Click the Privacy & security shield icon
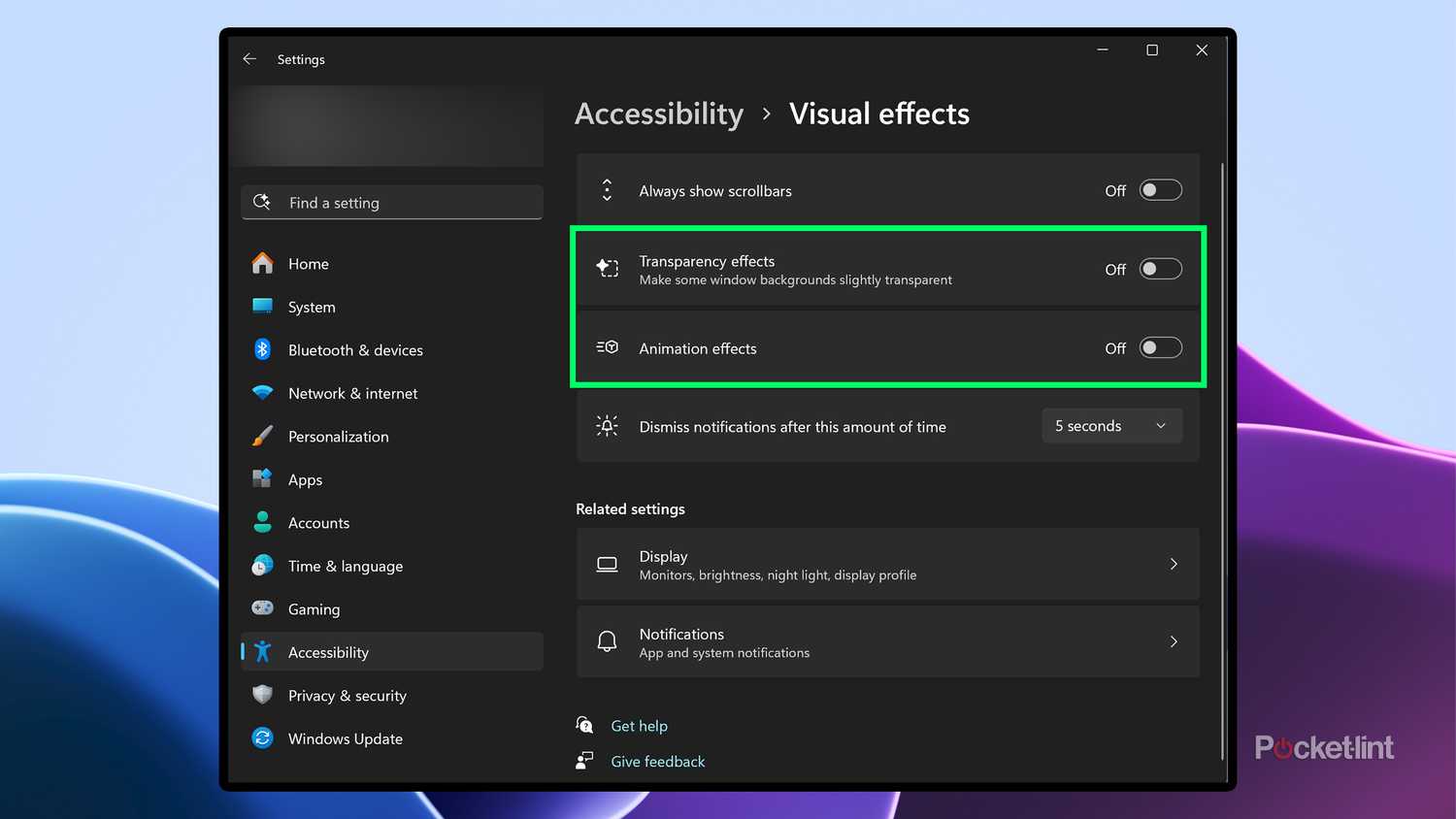This screenshot has width=1456, height=819. pyautogui.click(x=262, y=695)
